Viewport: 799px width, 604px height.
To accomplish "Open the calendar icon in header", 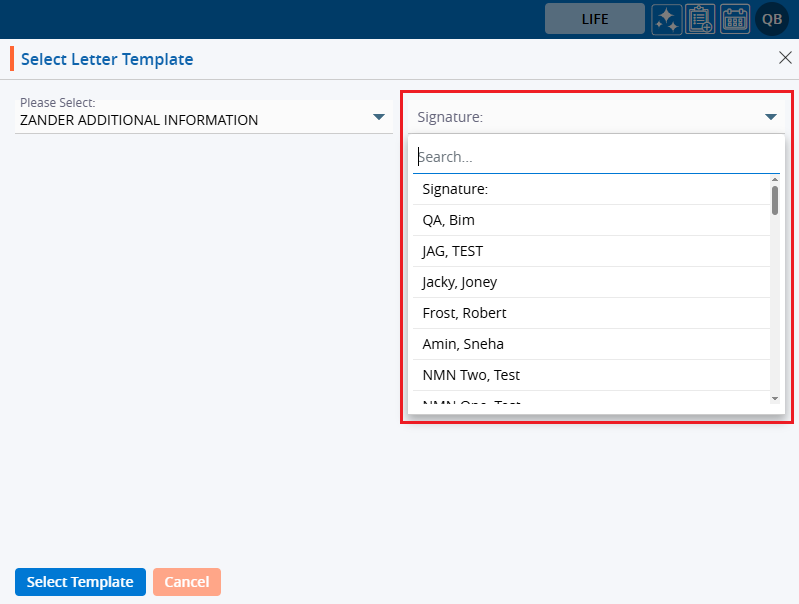I will 735,19.
